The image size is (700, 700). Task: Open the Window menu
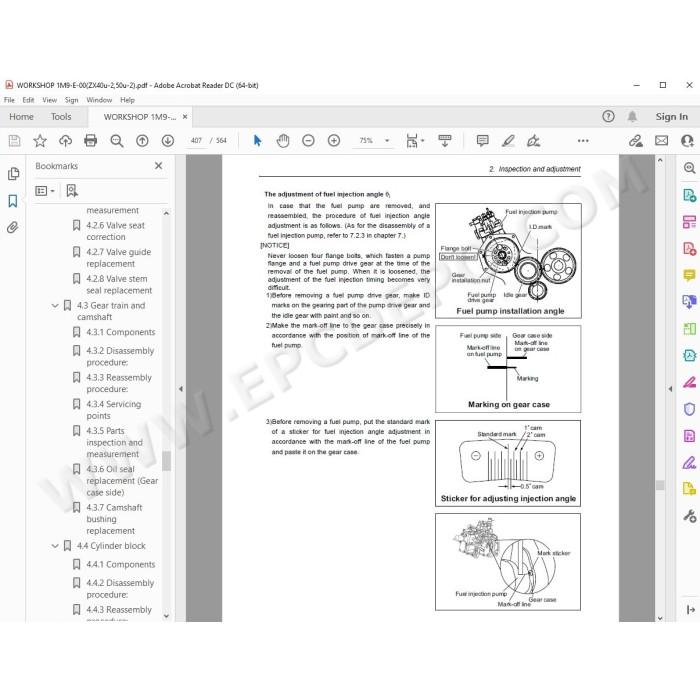click(x=99, y=100)
